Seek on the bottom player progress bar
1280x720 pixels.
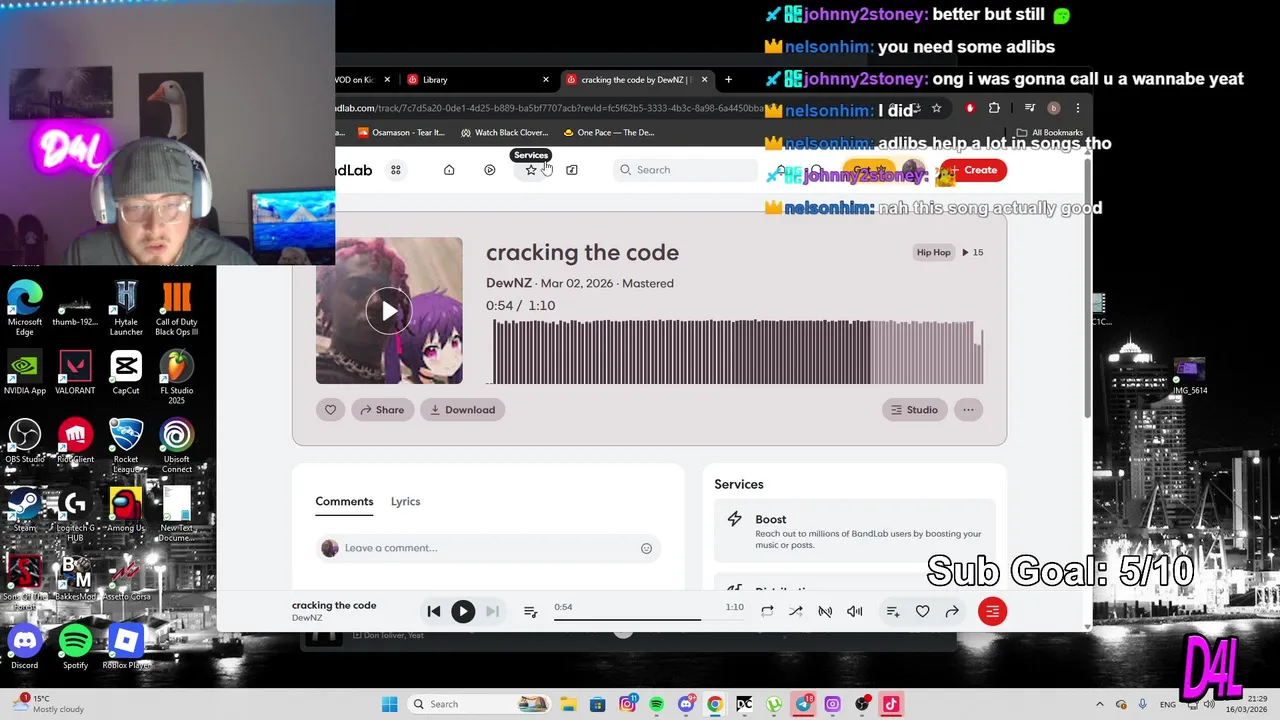click(649, 619)
